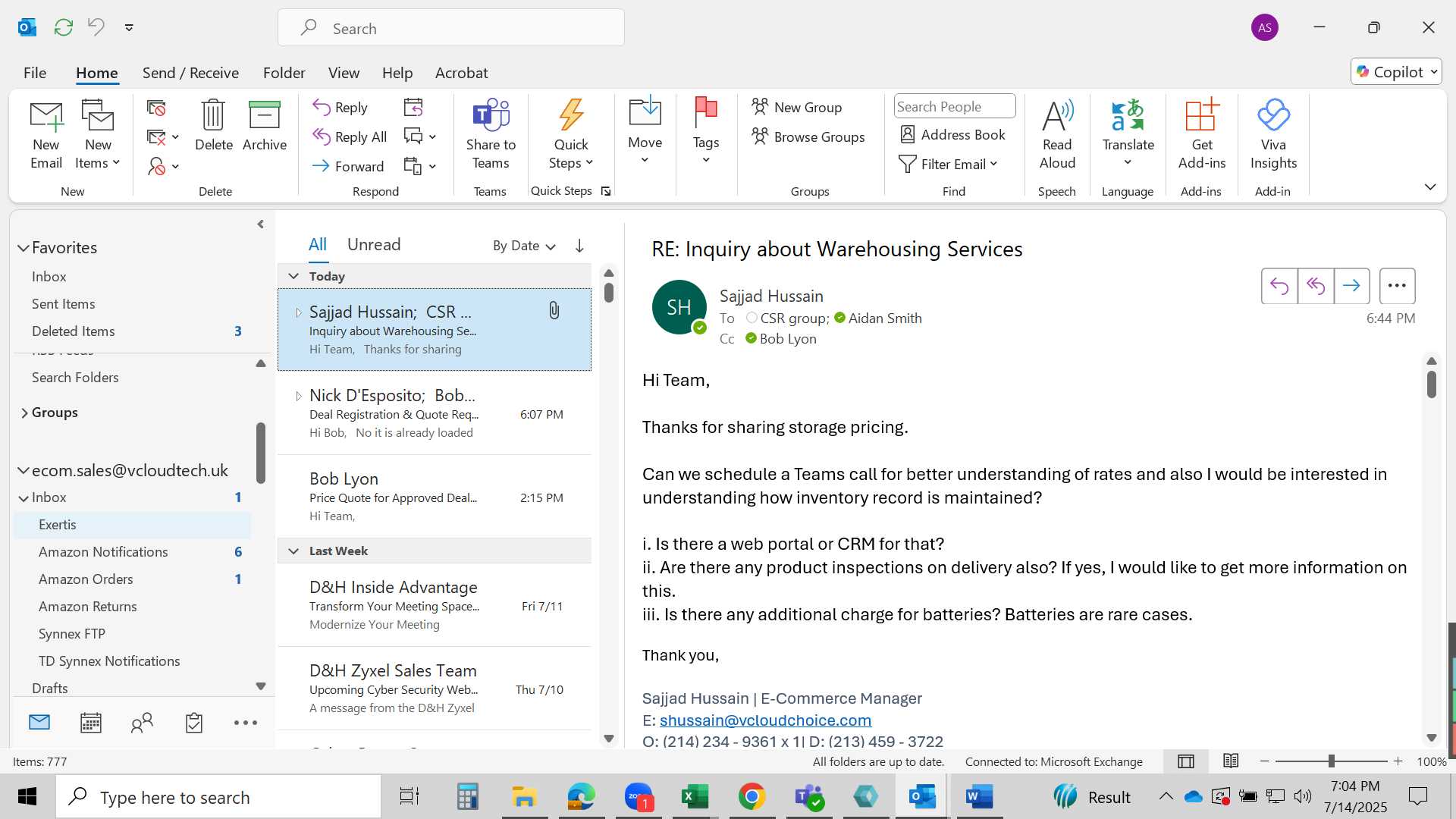Collapse the ribbon with the chevron
Screen dimensions: 1456x819
1430,187
